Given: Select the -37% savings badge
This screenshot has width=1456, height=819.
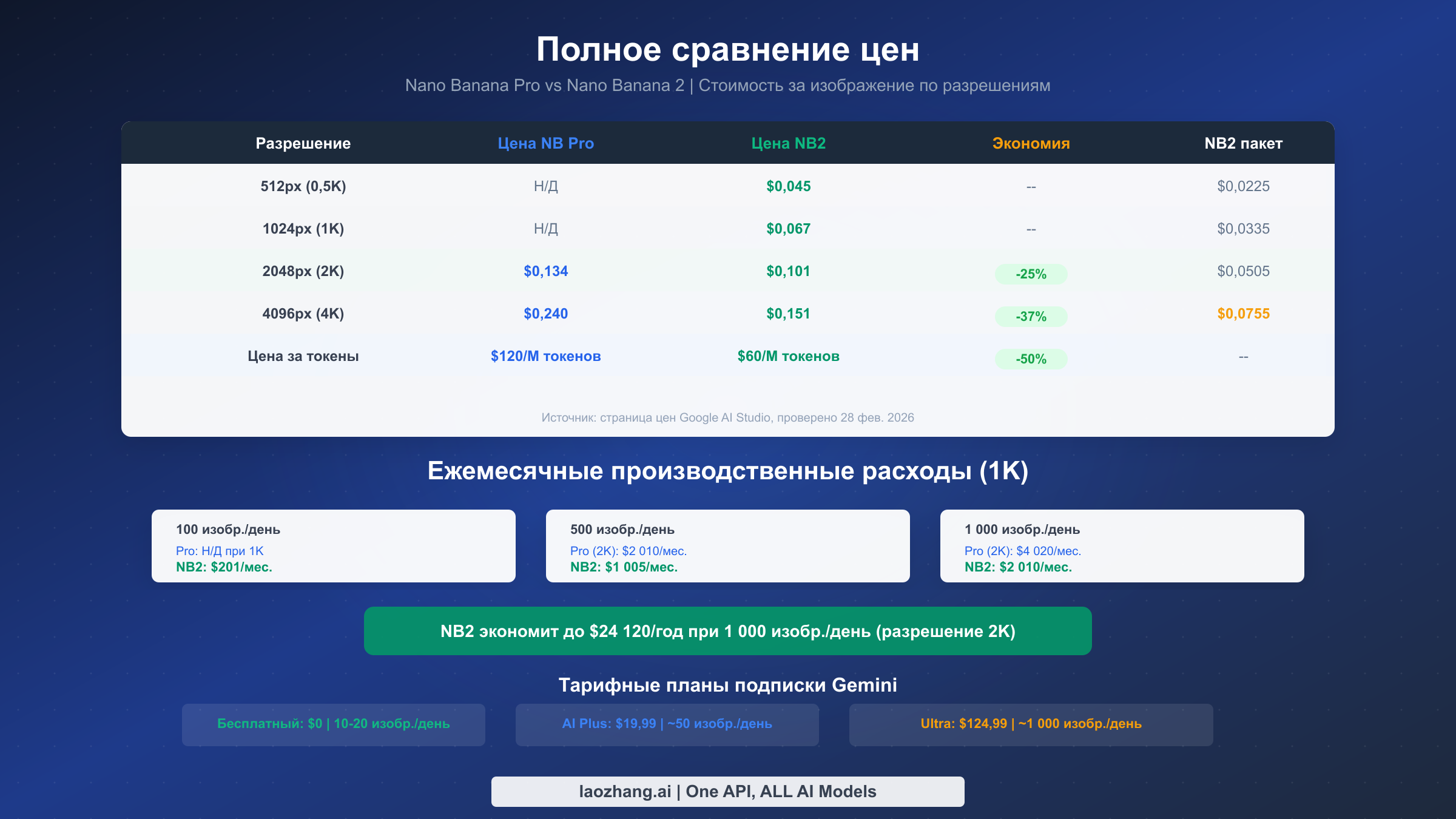Looking at the screenshot, I should coord(1031,317).
